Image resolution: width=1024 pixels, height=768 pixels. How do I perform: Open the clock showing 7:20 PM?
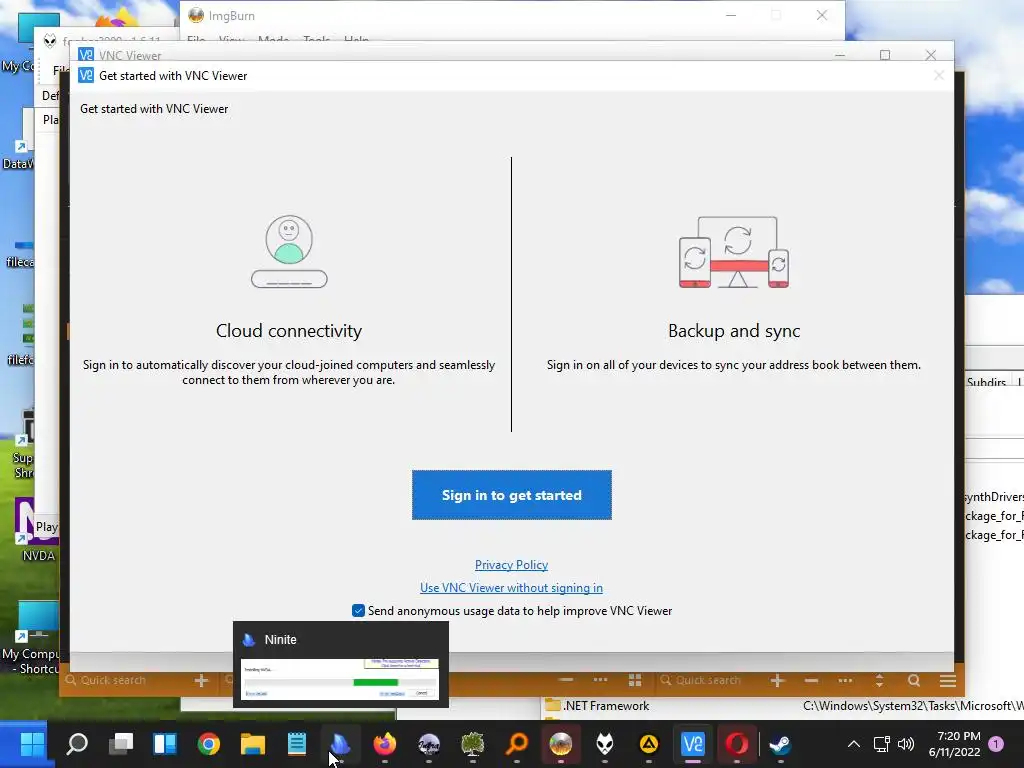coord(954,744)
